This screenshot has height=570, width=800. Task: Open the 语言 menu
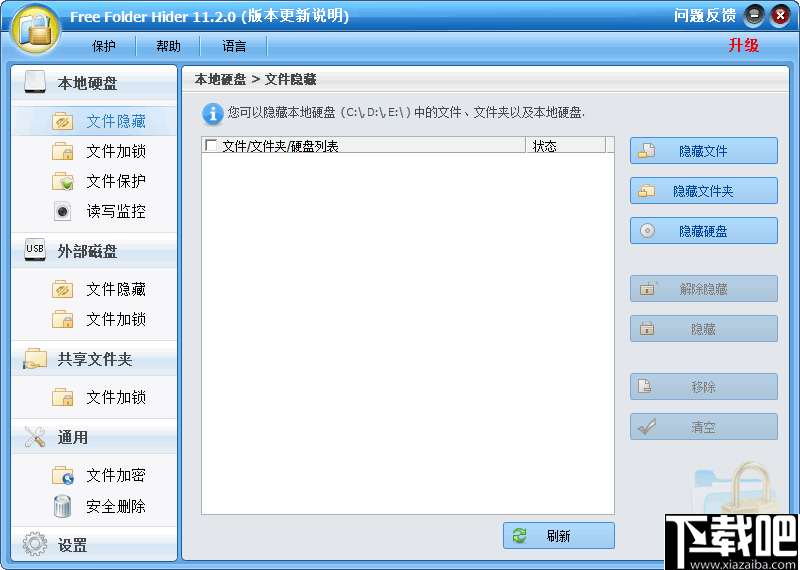(234, 46)
